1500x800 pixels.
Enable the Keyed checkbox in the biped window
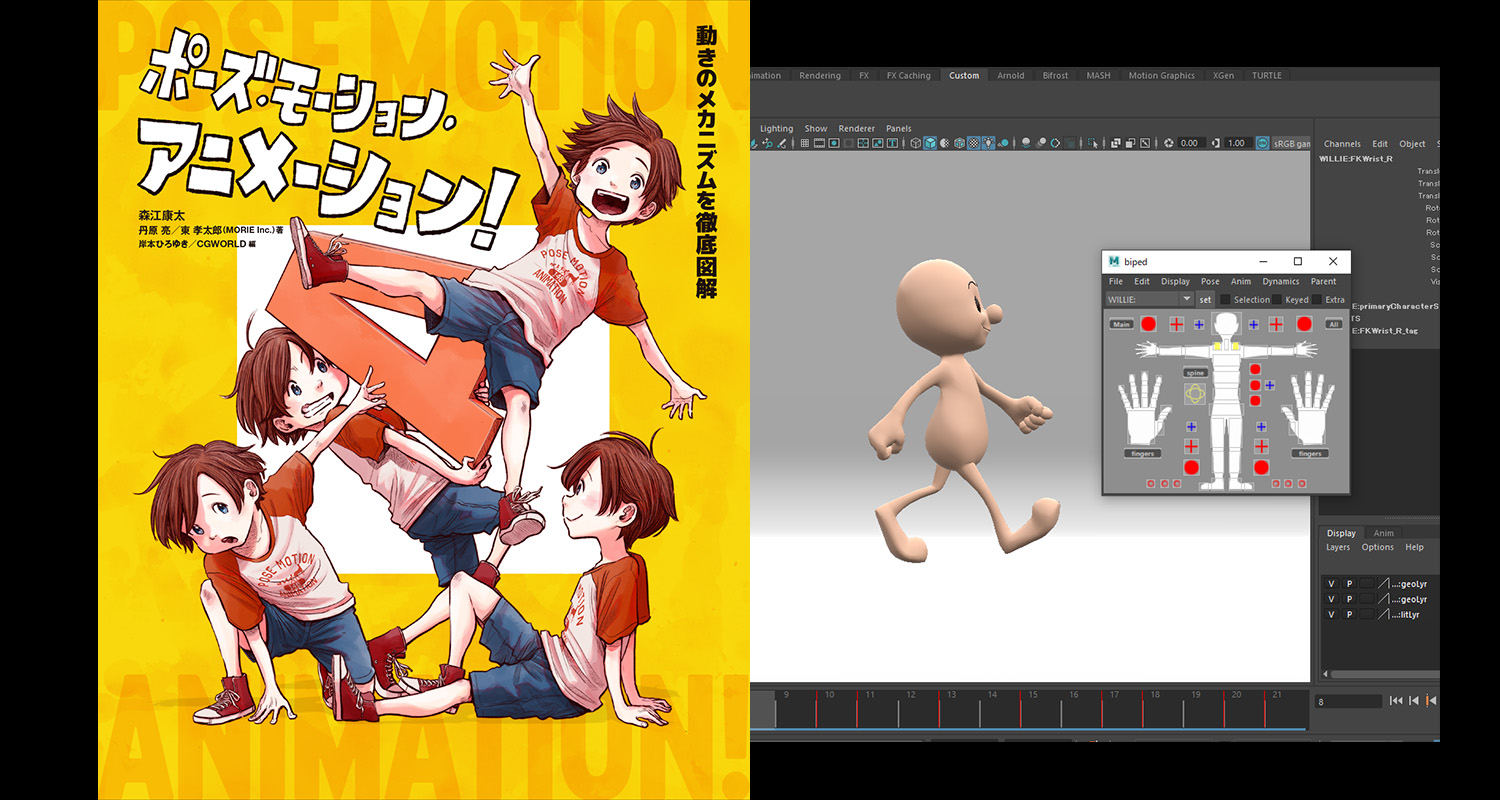point(1277,299)
